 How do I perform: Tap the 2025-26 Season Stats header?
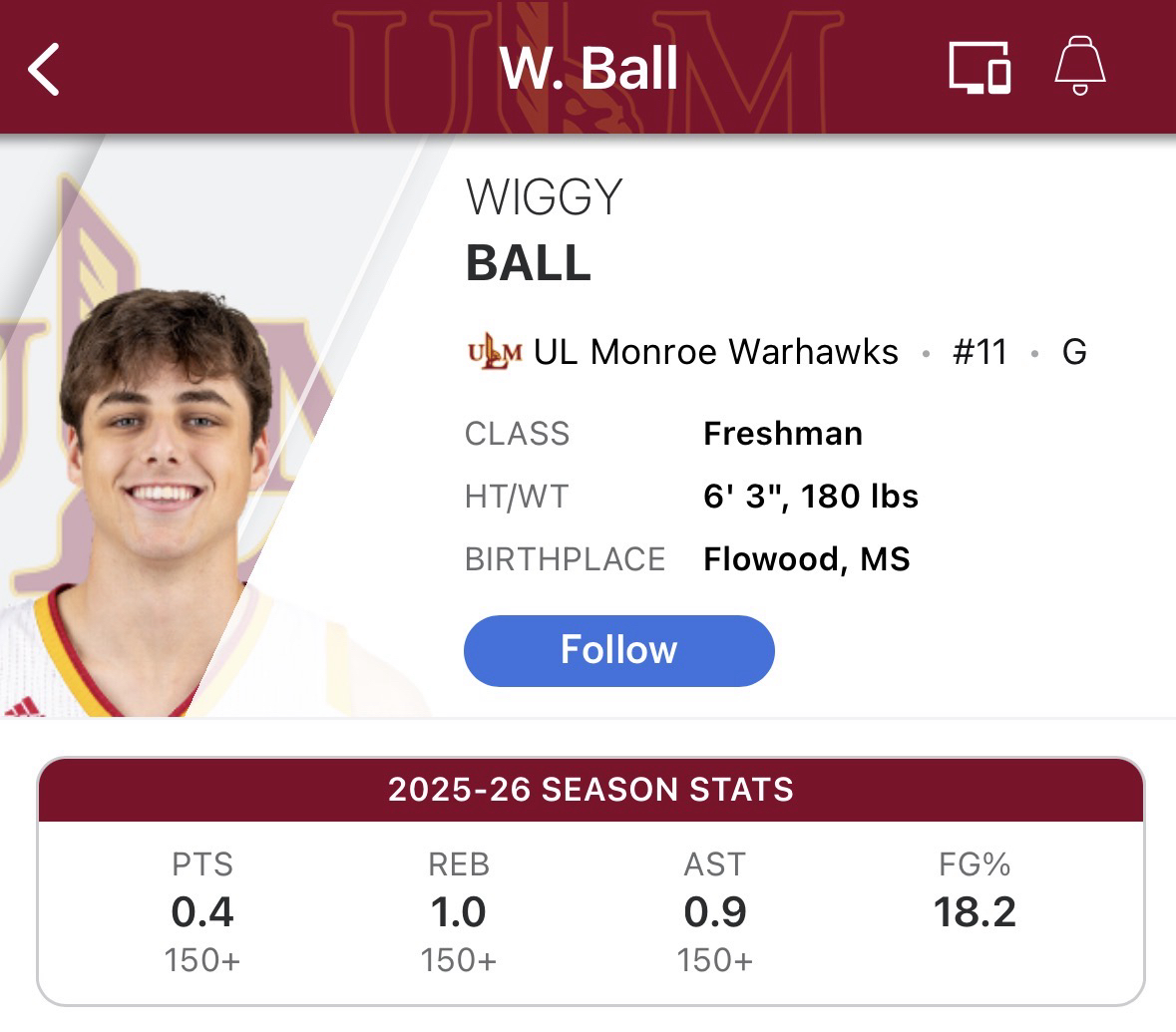coord(590,790)
